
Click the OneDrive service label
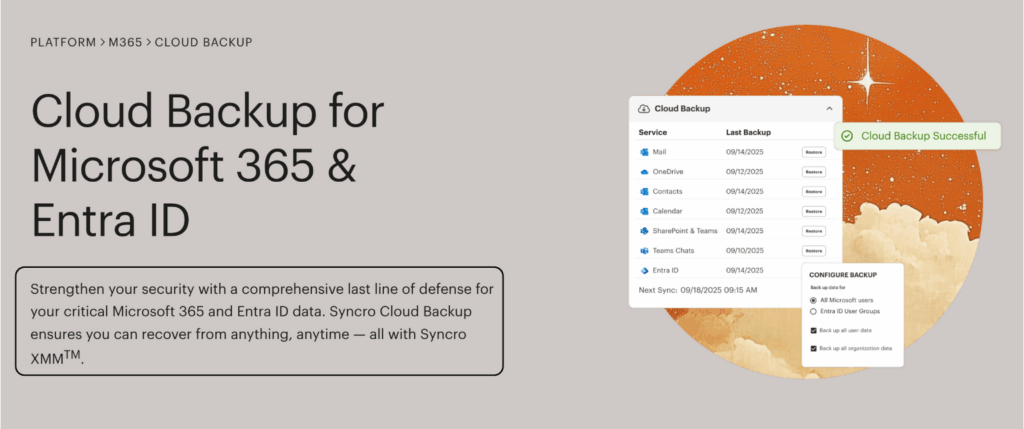click(x=667, y=172)
